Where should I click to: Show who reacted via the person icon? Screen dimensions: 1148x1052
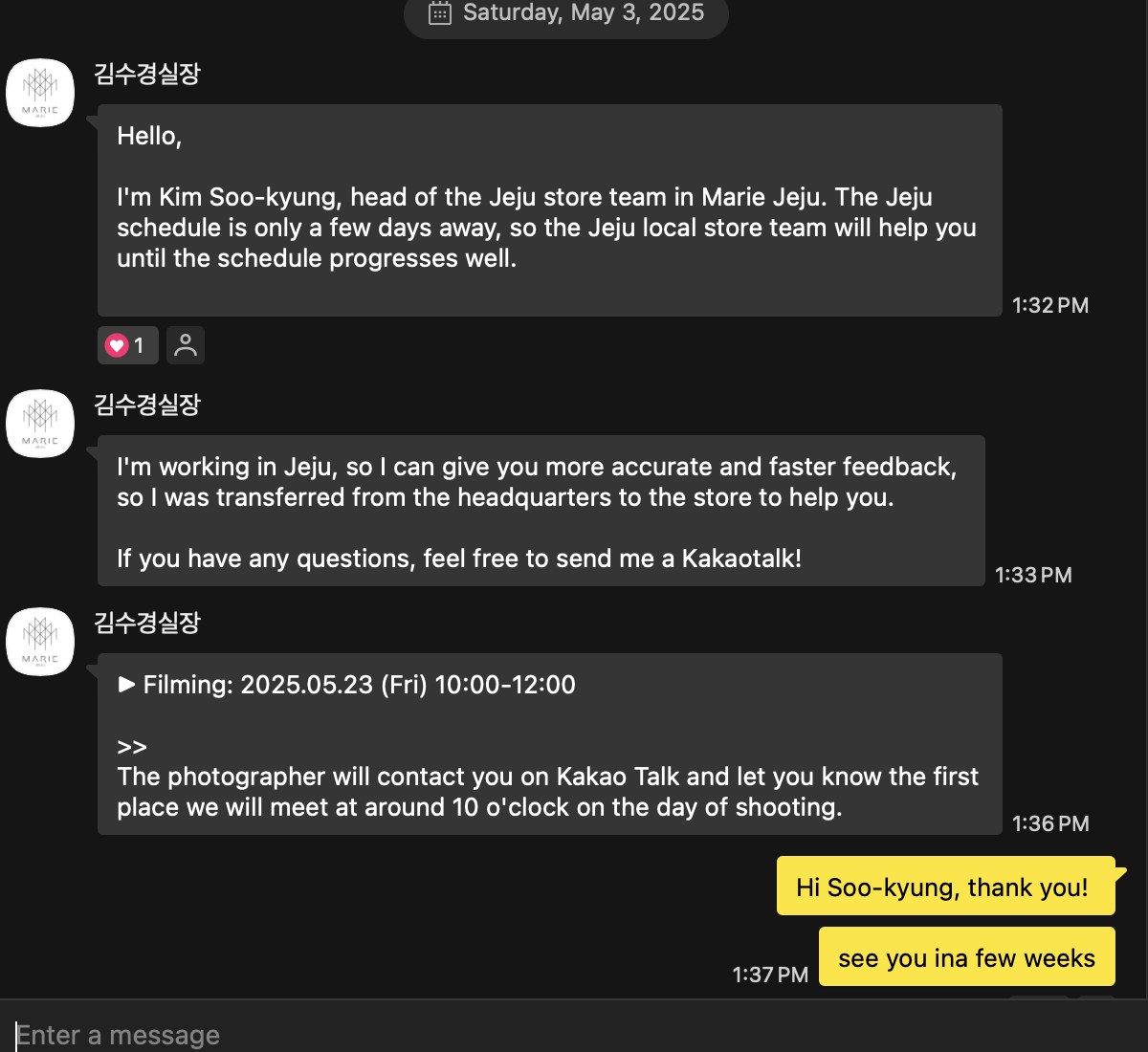pos(186,345)
